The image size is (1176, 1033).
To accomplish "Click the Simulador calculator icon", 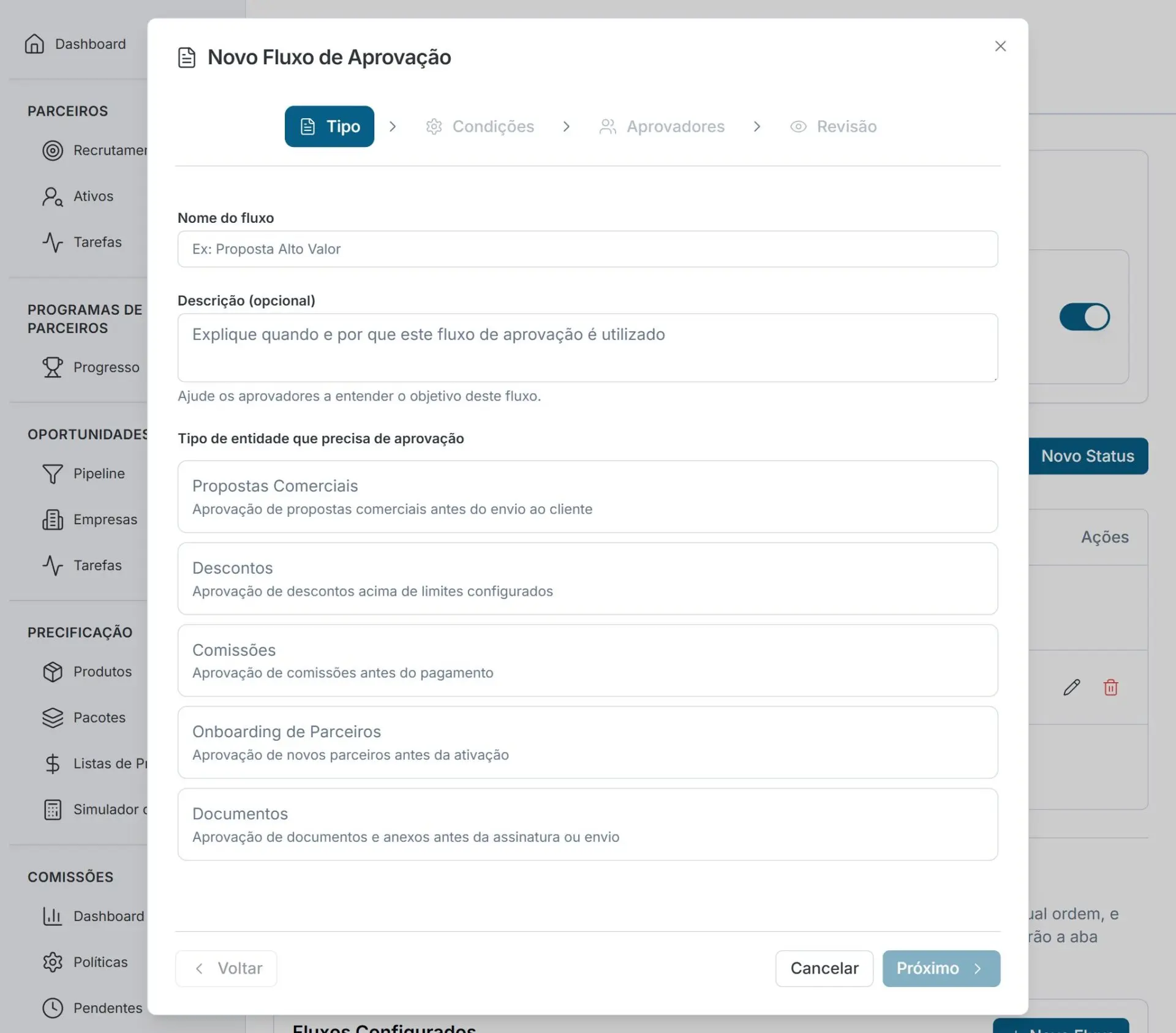I will 53,809.
